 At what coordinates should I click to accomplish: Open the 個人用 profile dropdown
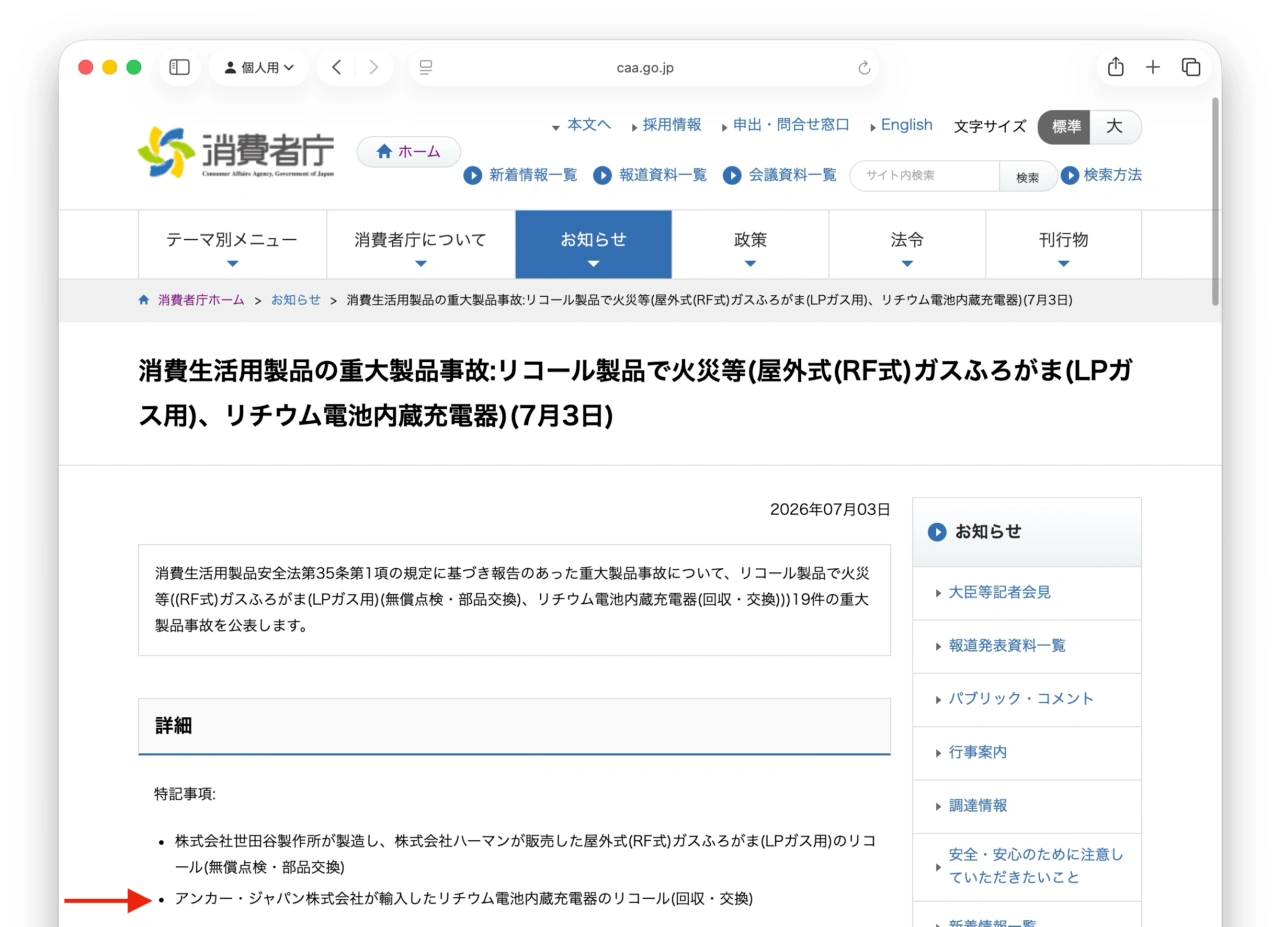259,67
